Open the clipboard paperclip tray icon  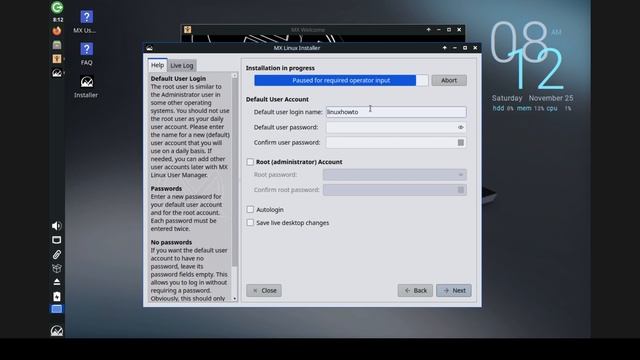tap(57, 254)
